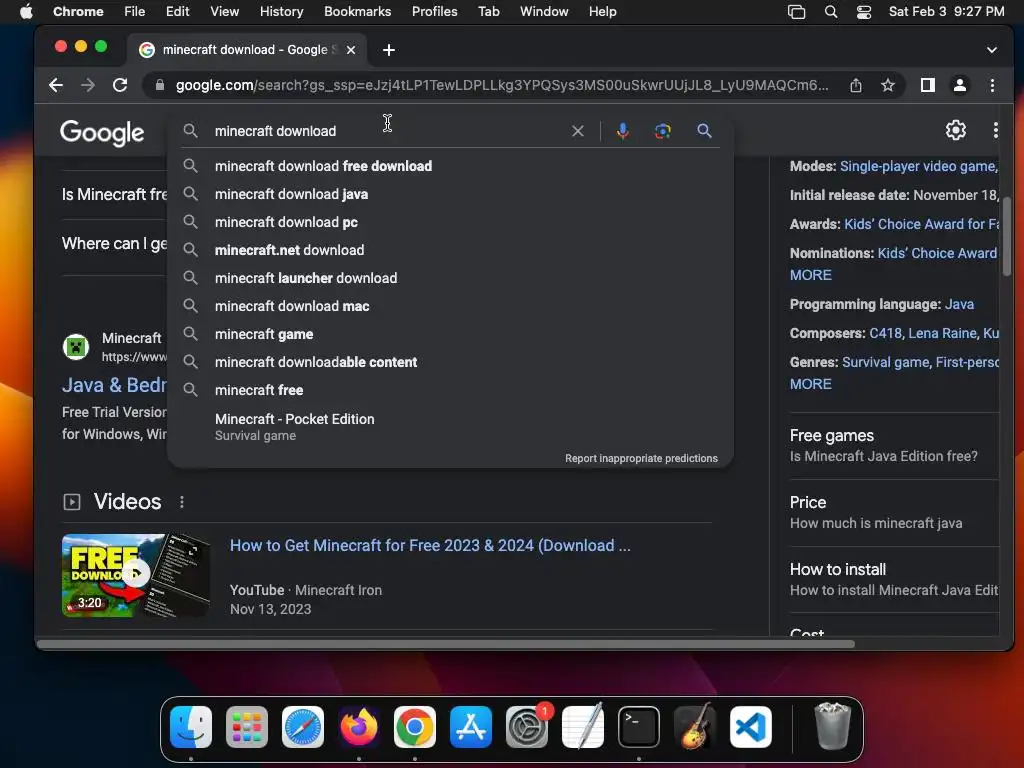Select suggestion minecraft download java
Screen dimensions: 1024x768
click(450, 194)
